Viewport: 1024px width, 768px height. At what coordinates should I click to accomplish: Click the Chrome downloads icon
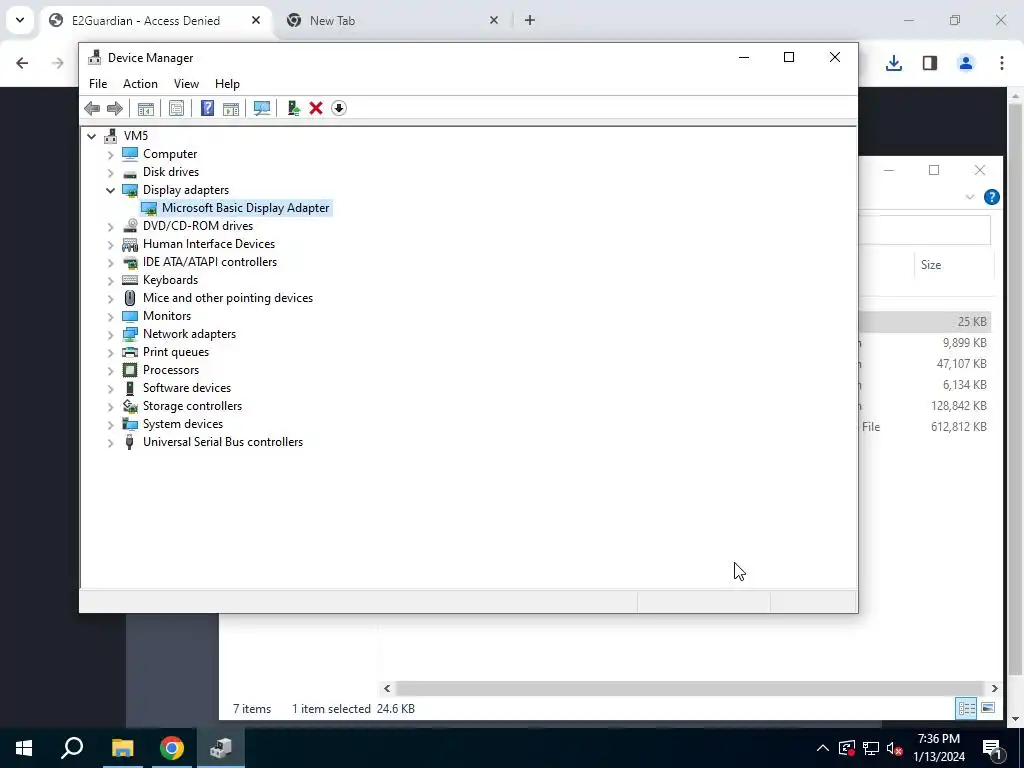pyautogui.click(x=894, y=63)
